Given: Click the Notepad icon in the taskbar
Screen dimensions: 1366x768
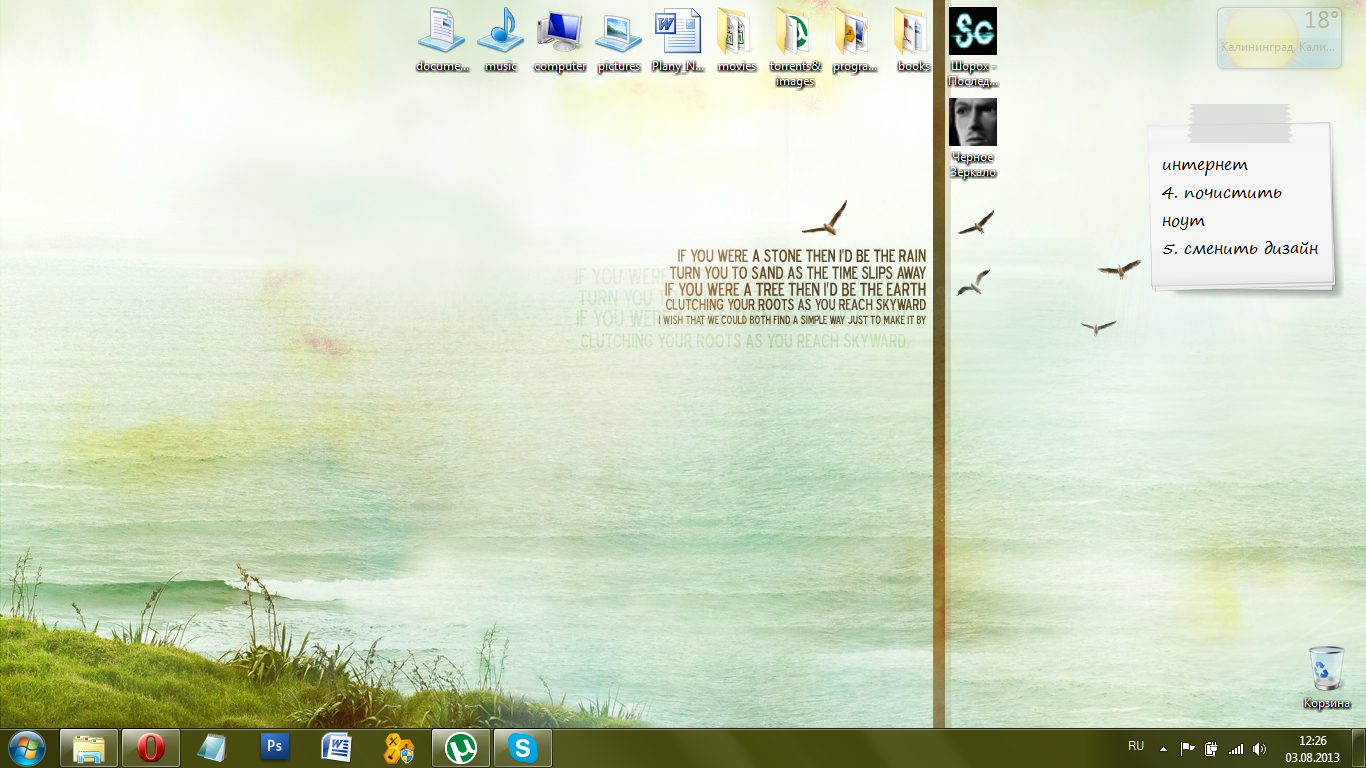Looking at the screenshot, I should [x=212, y=748].
